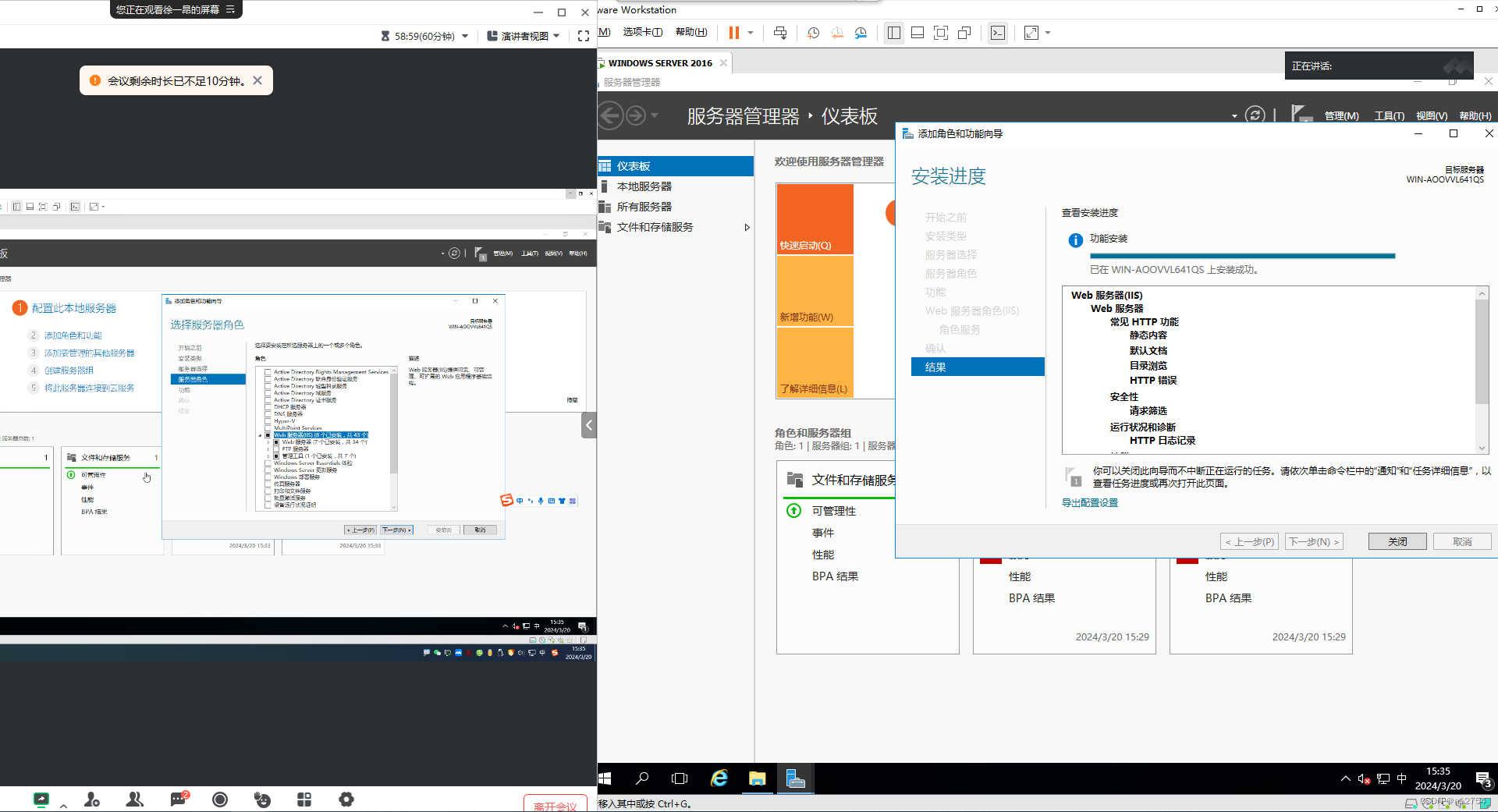1498x812 pixels.
Task: Launch Internet Explorer from VM taskbar
Action: coord(719,778)
